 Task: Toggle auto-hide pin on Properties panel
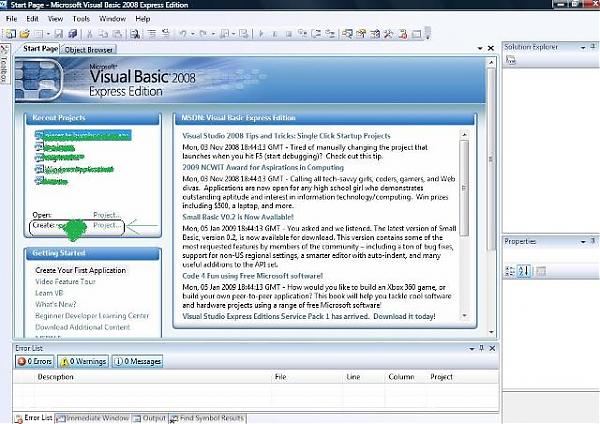coord(593,241)
